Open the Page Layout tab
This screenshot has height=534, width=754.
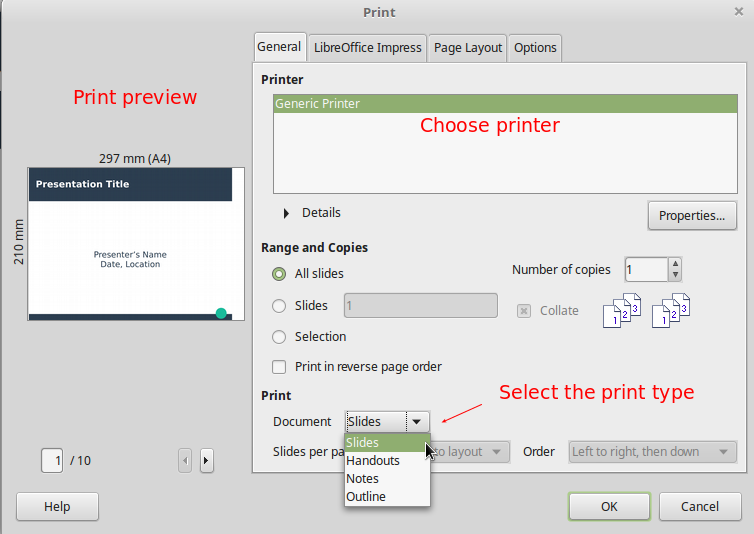tap(467, 47)
